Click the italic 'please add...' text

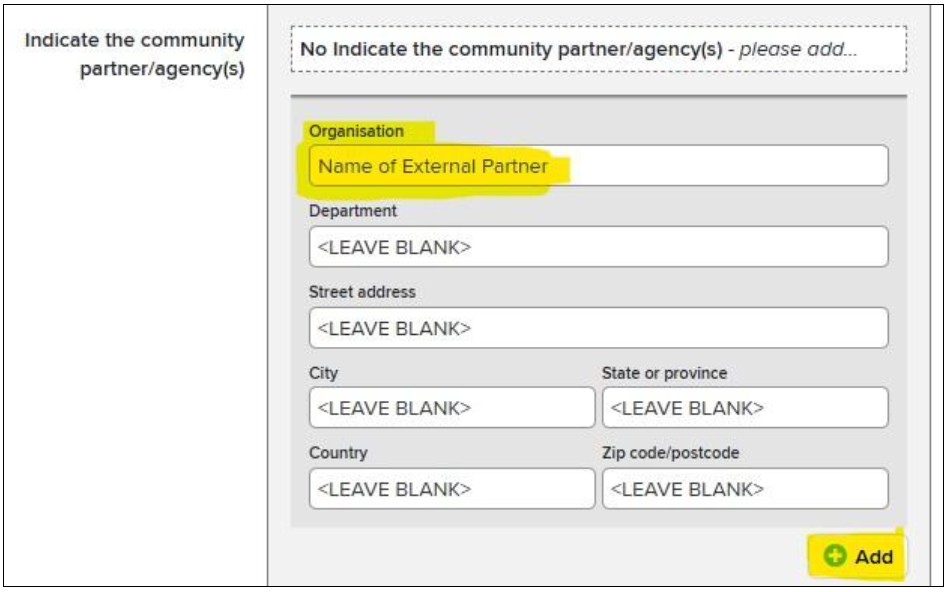(798, 49)
